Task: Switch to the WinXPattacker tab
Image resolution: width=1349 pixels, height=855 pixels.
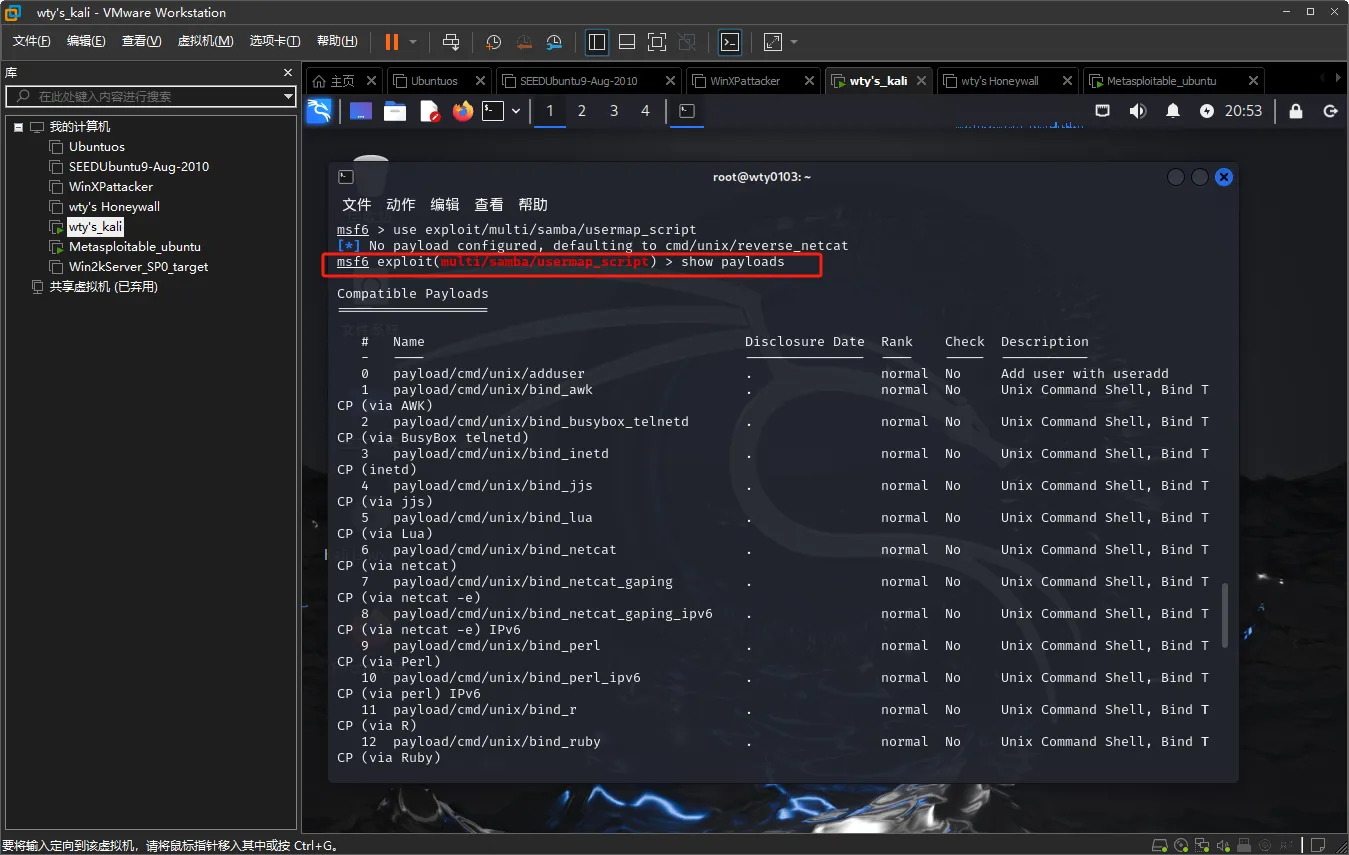Action: point(745,81)
